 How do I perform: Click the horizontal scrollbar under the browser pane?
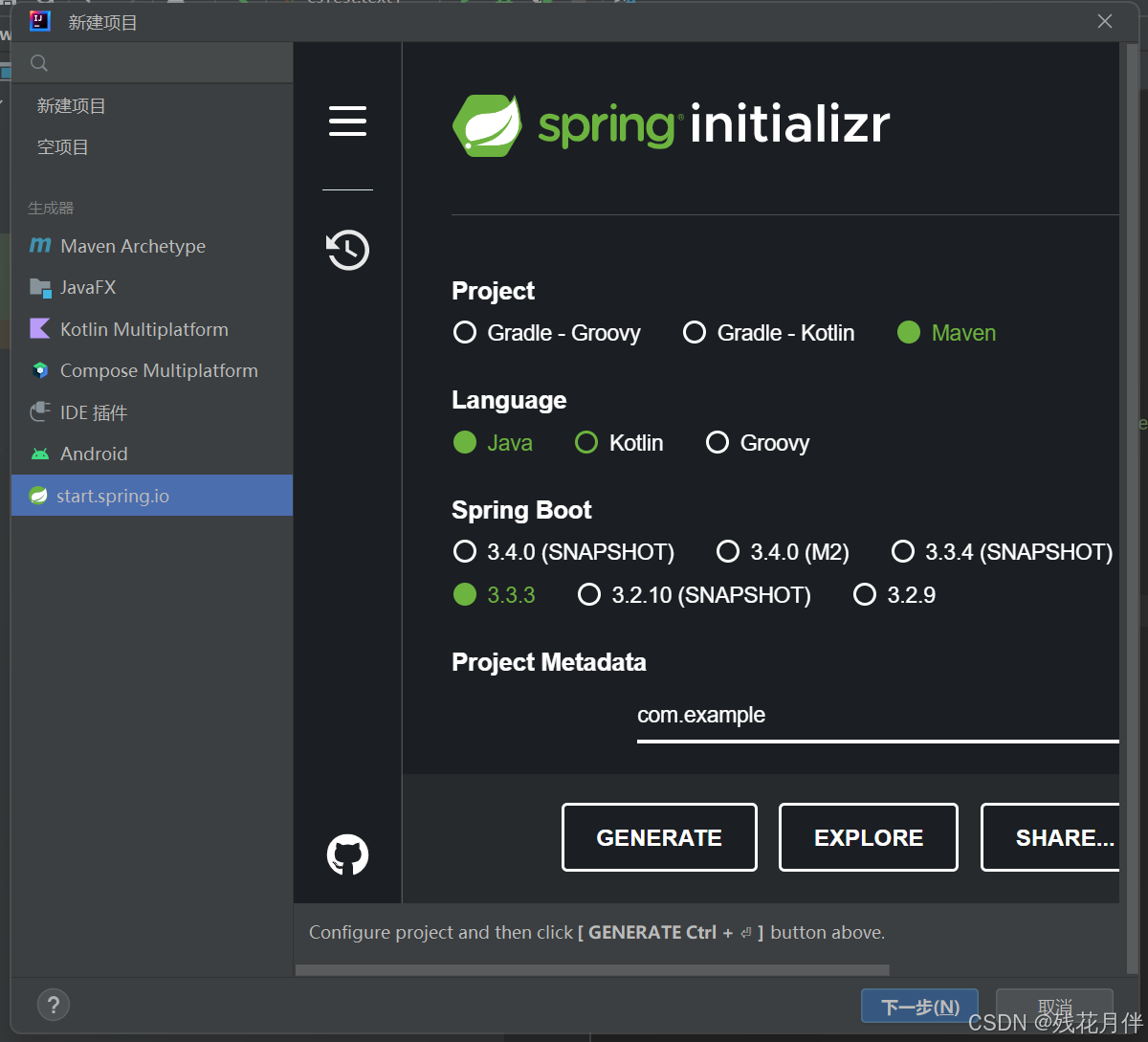[x=592, y=969]
